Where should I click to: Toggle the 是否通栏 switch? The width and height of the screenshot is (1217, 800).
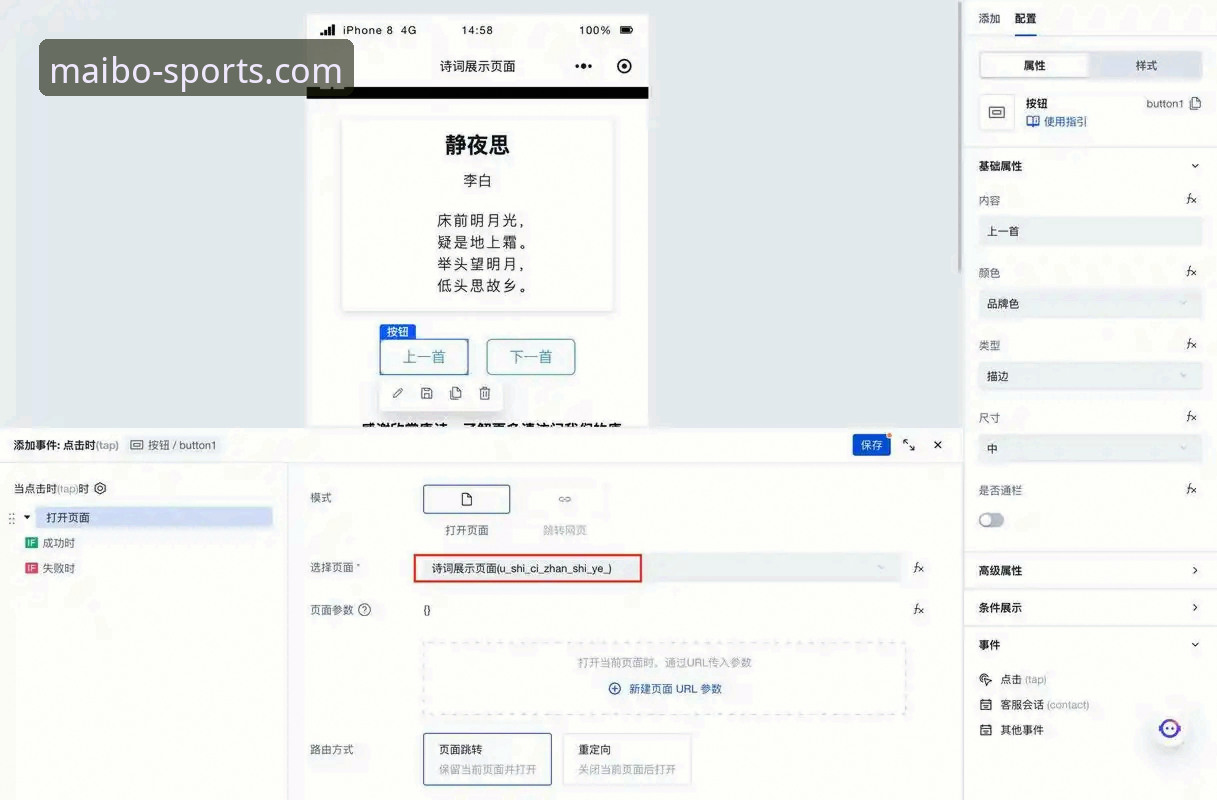tap(991, 520)
